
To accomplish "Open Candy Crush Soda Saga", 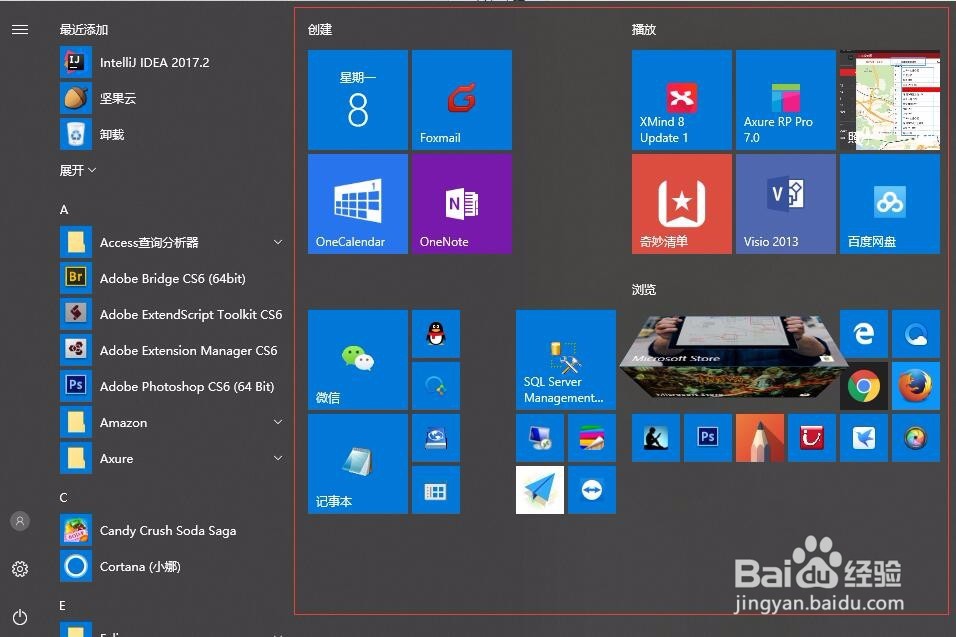I will pos(173,530).
